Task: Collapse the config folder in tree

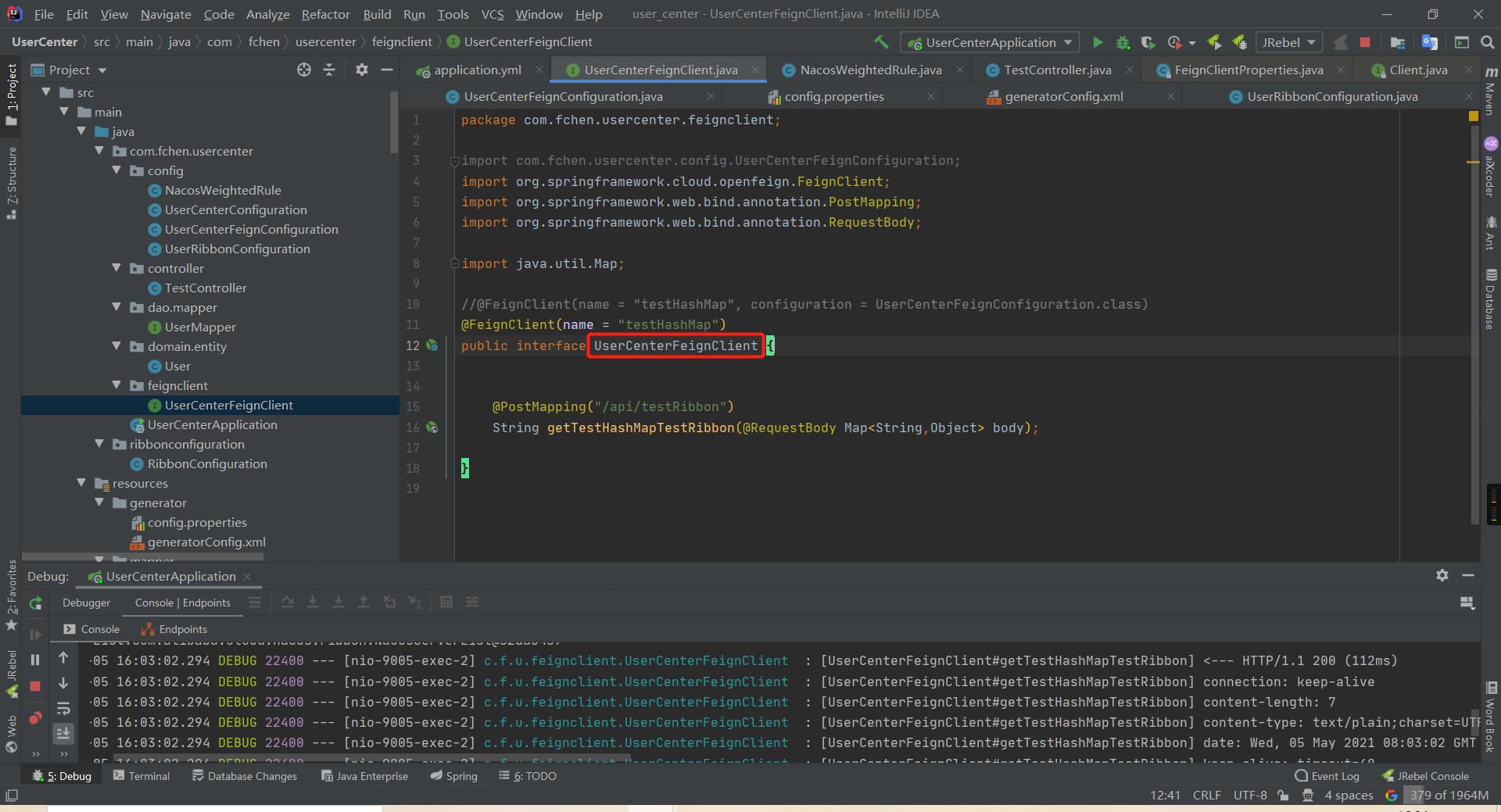Action: point(117,170)
